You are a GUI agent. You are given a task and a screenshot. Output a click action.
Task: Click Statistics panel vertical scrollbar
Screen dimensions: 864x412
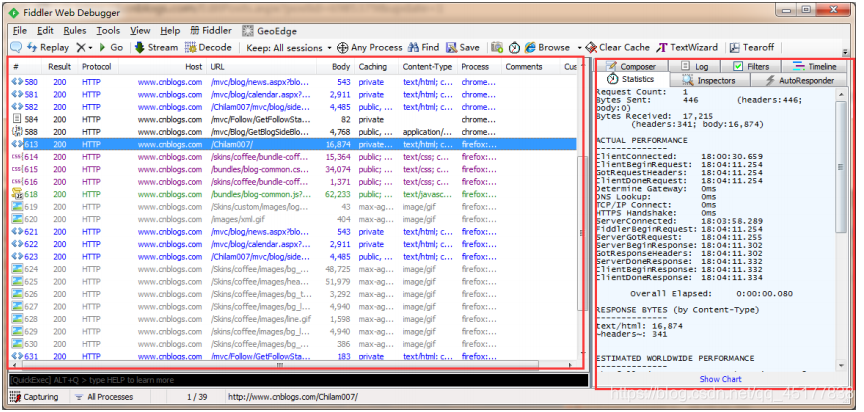841,229
